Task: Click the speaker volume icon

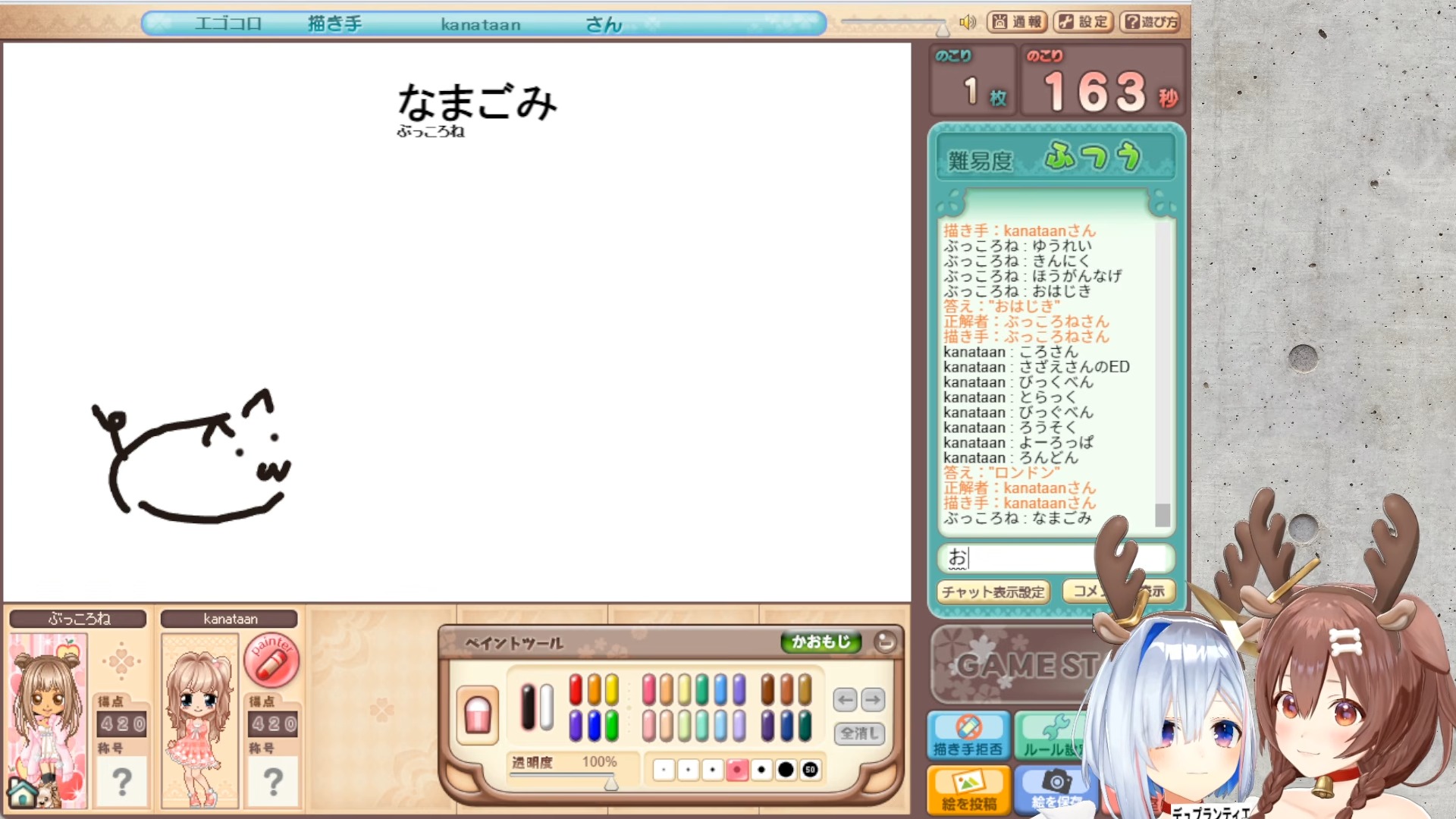Action: 967,22
